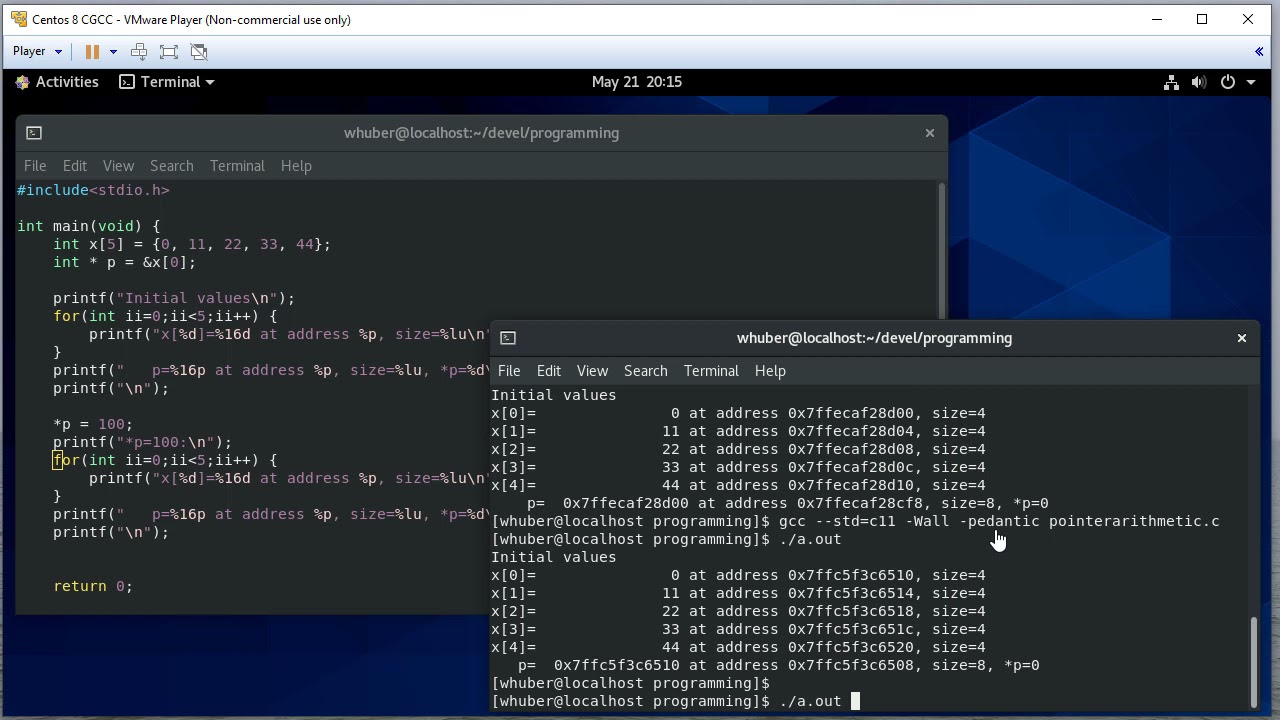Viewport: 1280px width, 720px height.
Task: Click the 'return 0;' line
Action: pyautogui.click(x=93, y=586)
